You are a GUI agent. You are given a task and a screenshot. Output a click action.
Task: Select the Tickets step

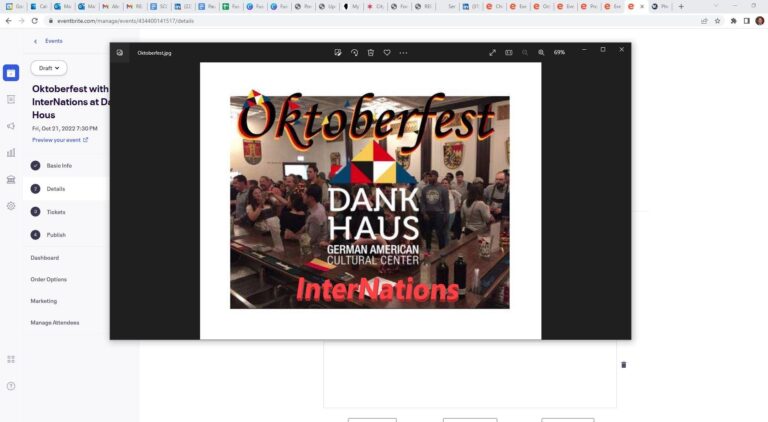(56, 212)
